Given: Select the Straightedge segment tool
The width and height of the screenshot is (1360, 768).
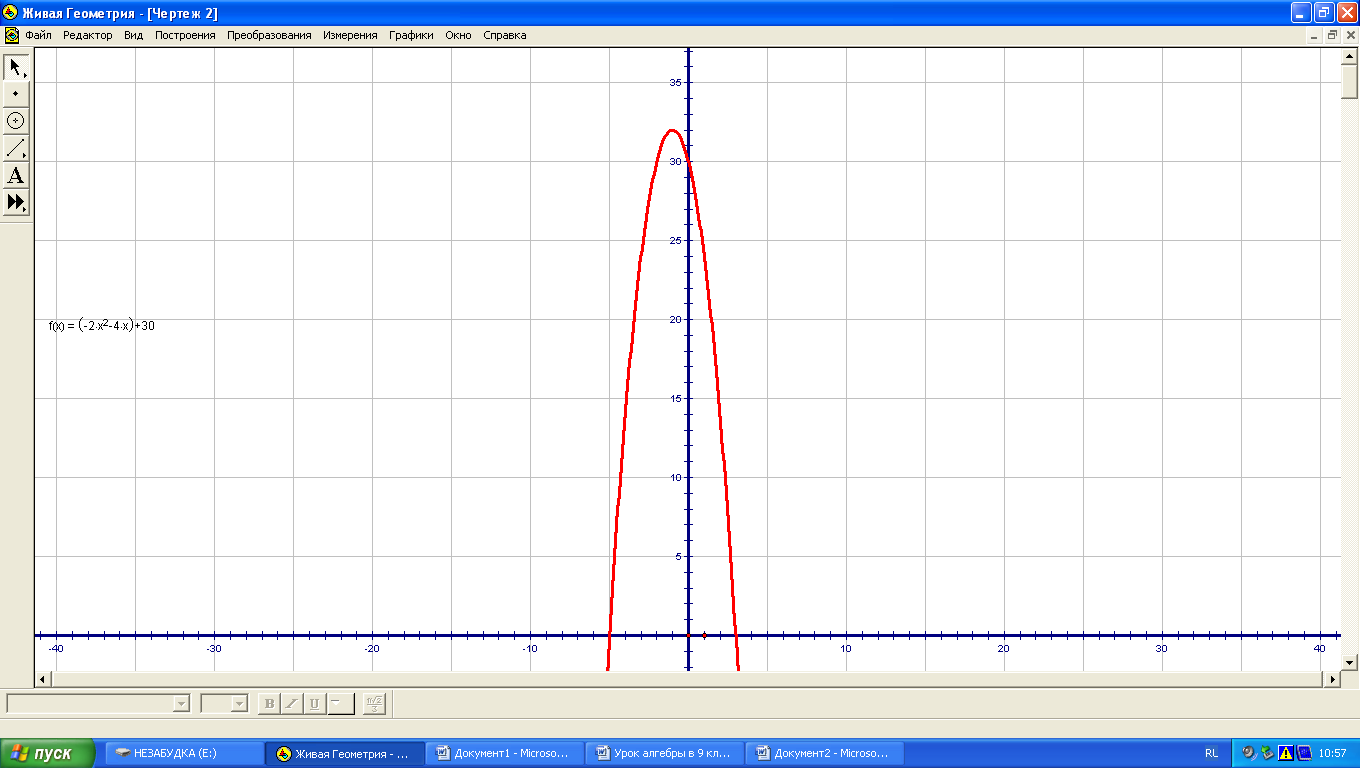Looking at the screenshot, I should tap(16, 148).
